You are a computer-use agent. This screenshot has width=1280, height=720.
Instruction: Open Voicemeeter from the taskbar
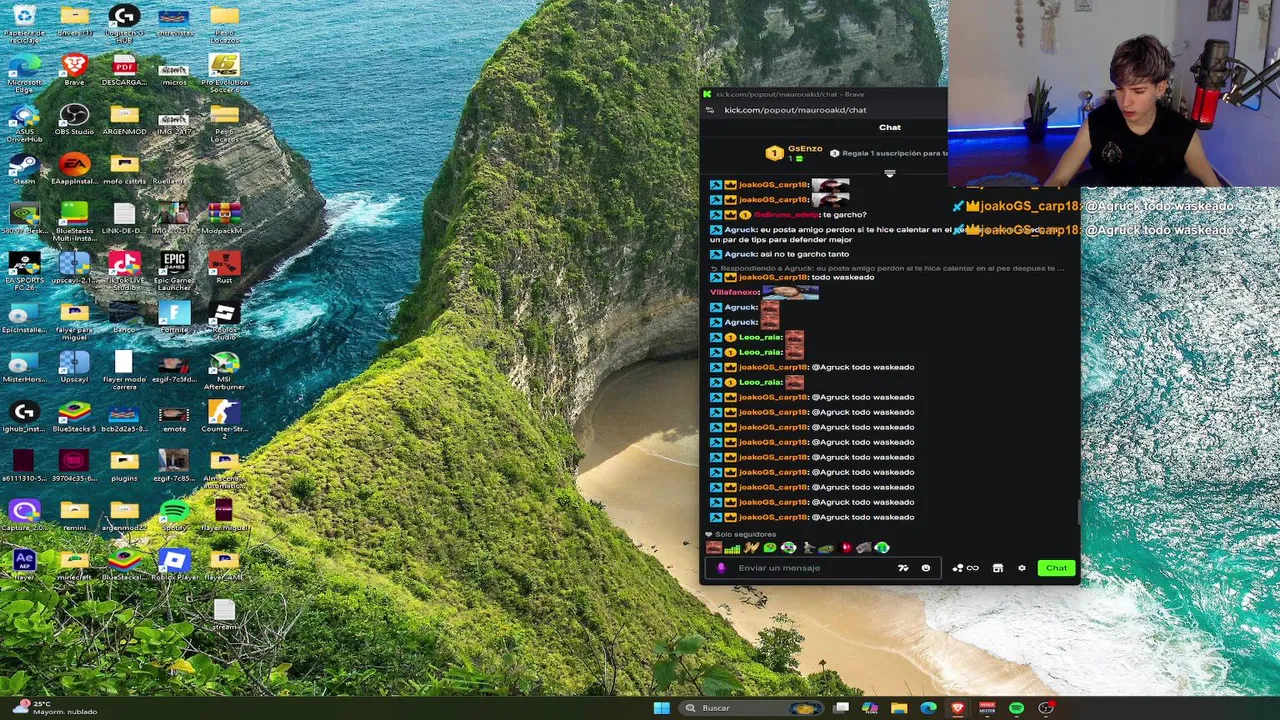(x=987, y=708)
